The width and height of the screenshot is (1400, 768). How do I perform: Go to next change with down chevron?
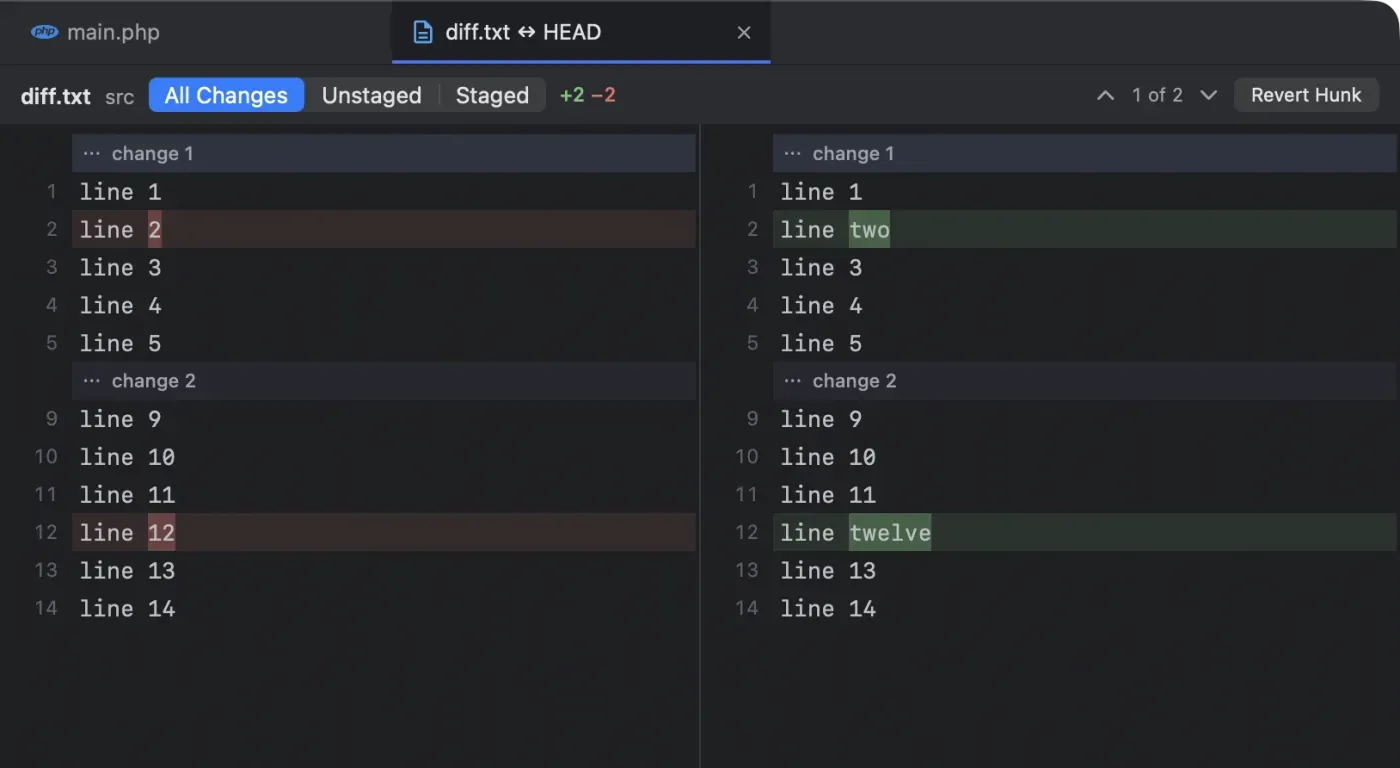click(x=1208, y=95)
